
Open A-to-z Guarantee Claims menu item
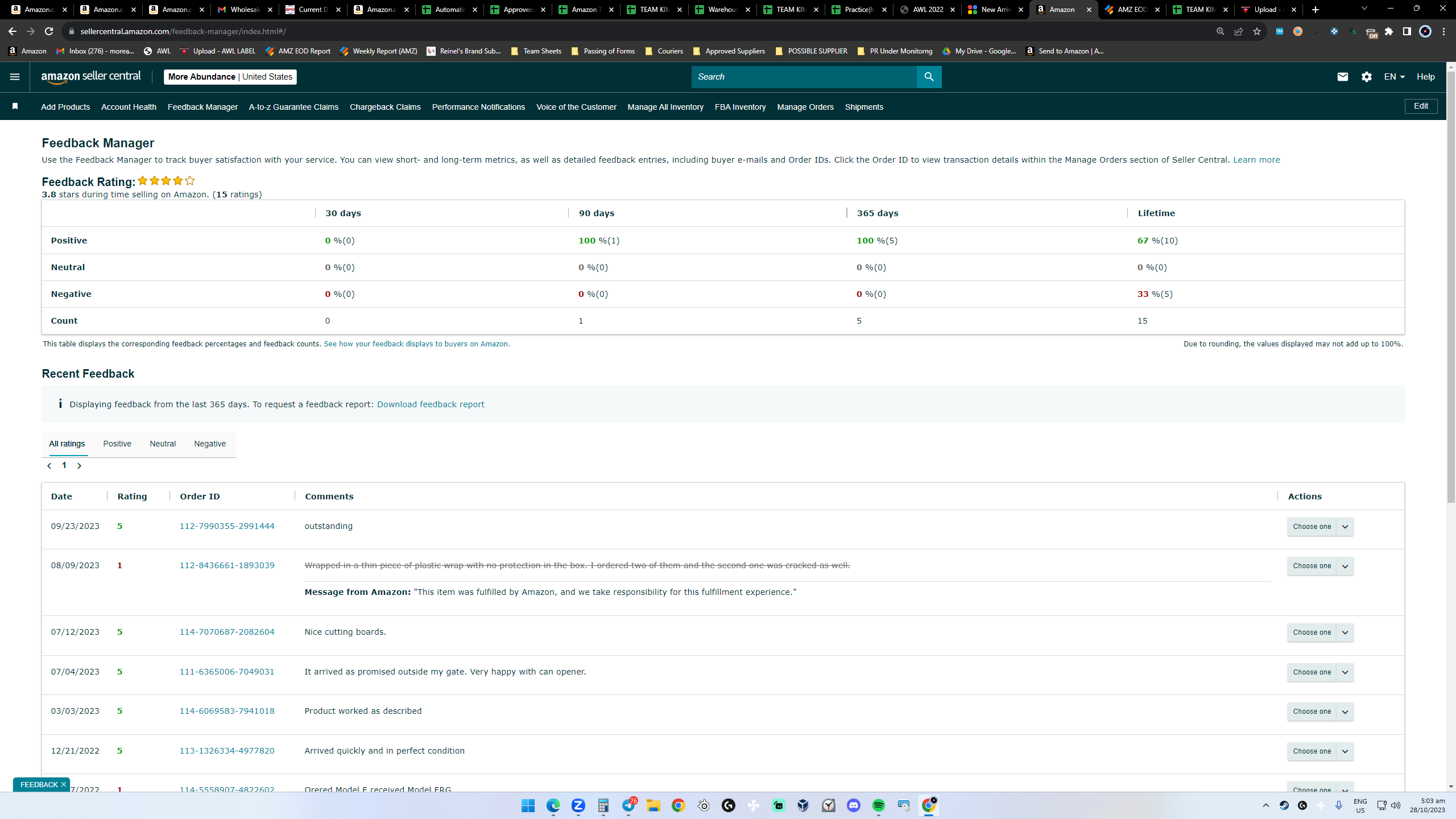tap(293, 107)
